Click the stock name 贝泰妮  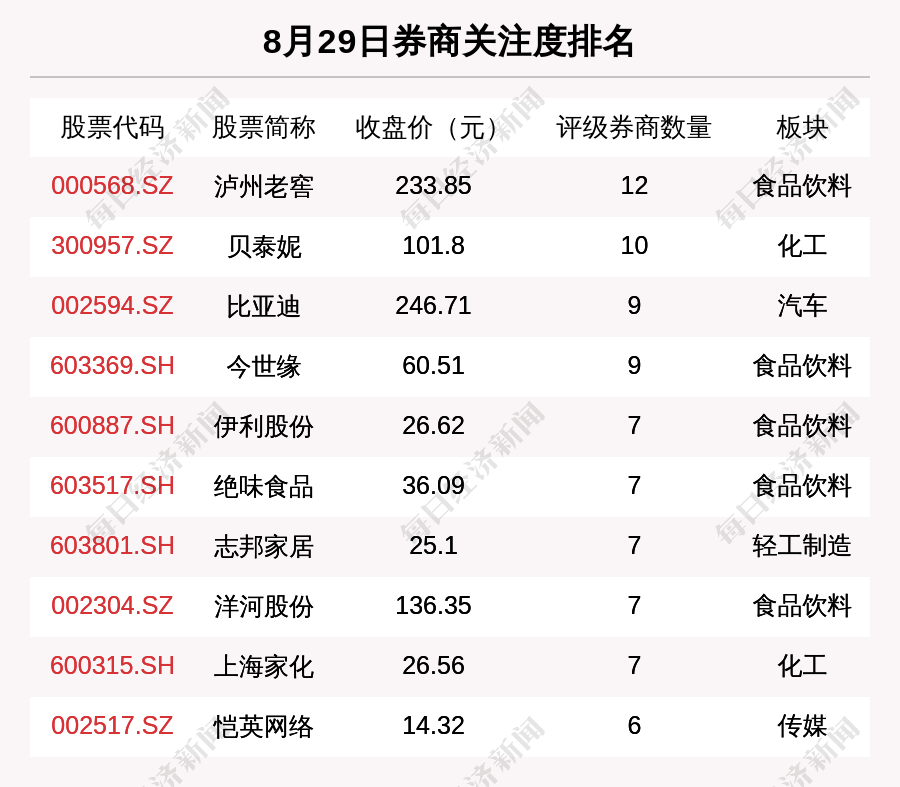pos(263,247)
